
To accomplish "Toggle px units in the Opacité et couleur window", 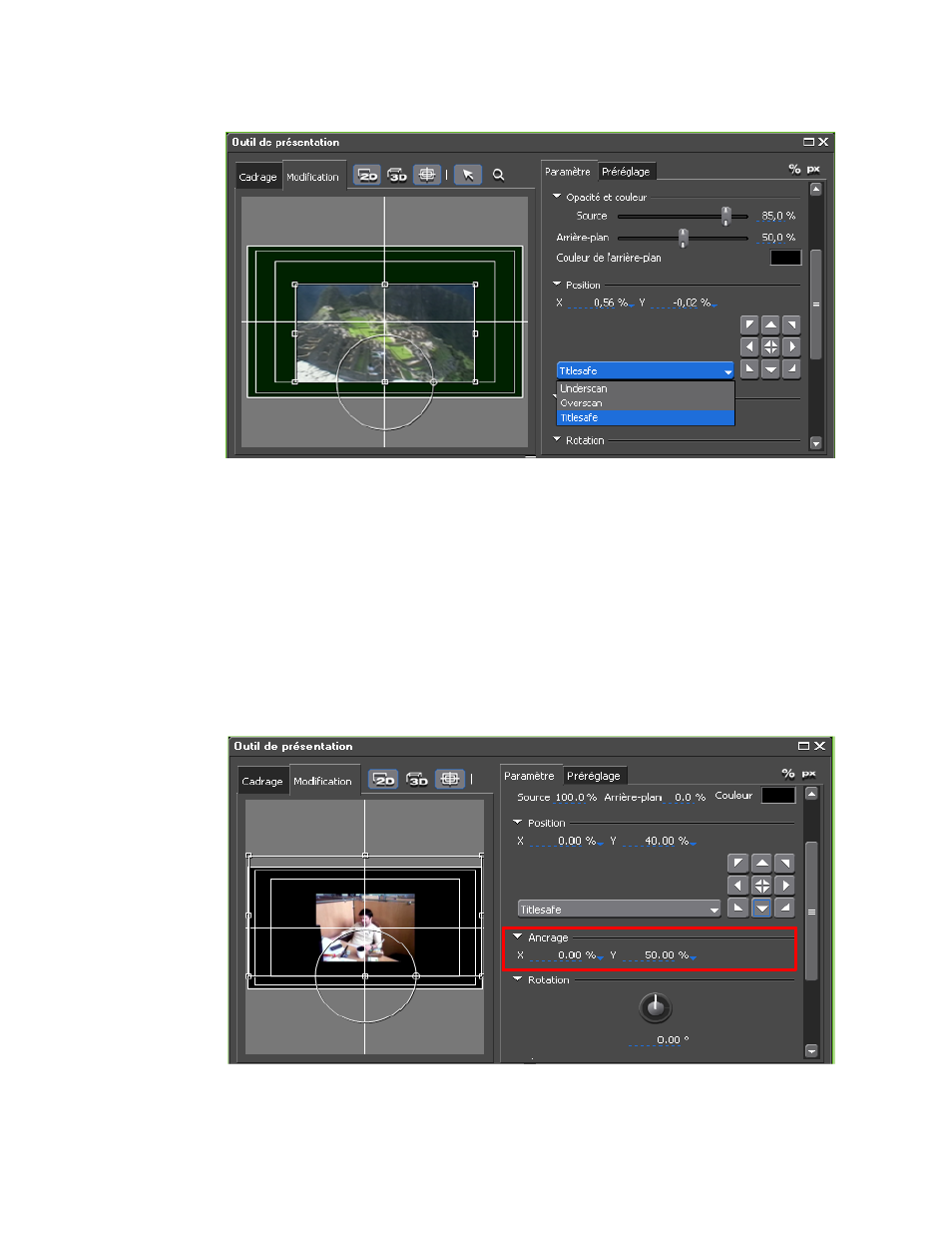I will tap(813, 170).
